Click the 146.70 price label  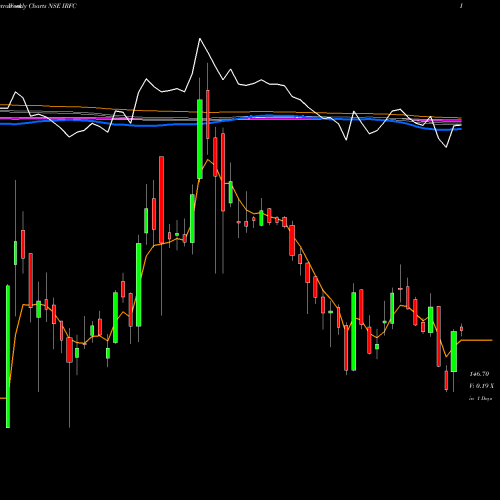click(479, 374)
